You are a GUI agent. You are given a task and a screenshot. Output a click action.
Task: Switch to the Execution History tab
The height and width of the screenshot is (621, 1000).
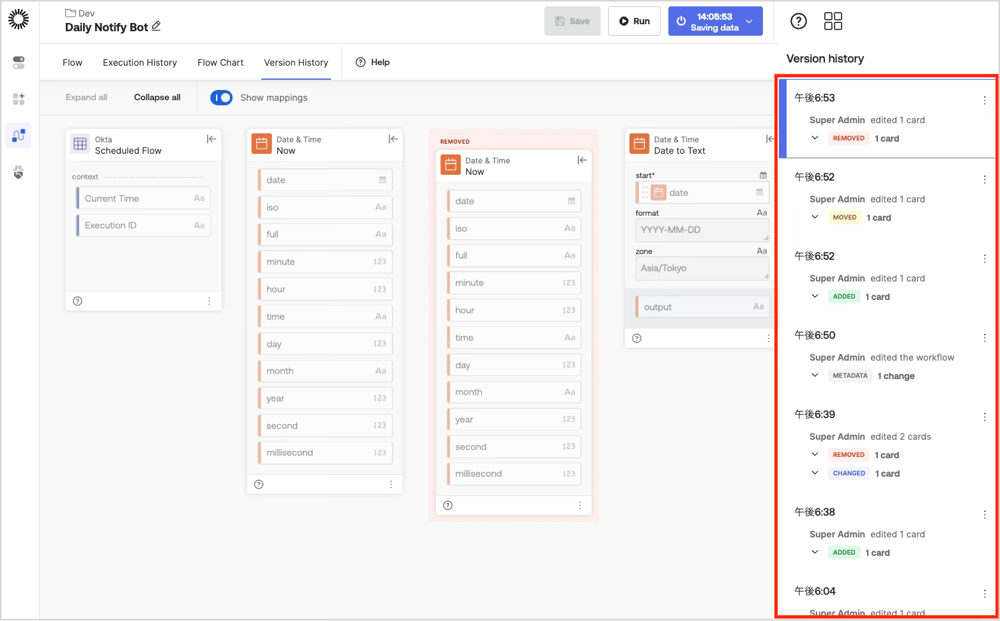(140, 62)
